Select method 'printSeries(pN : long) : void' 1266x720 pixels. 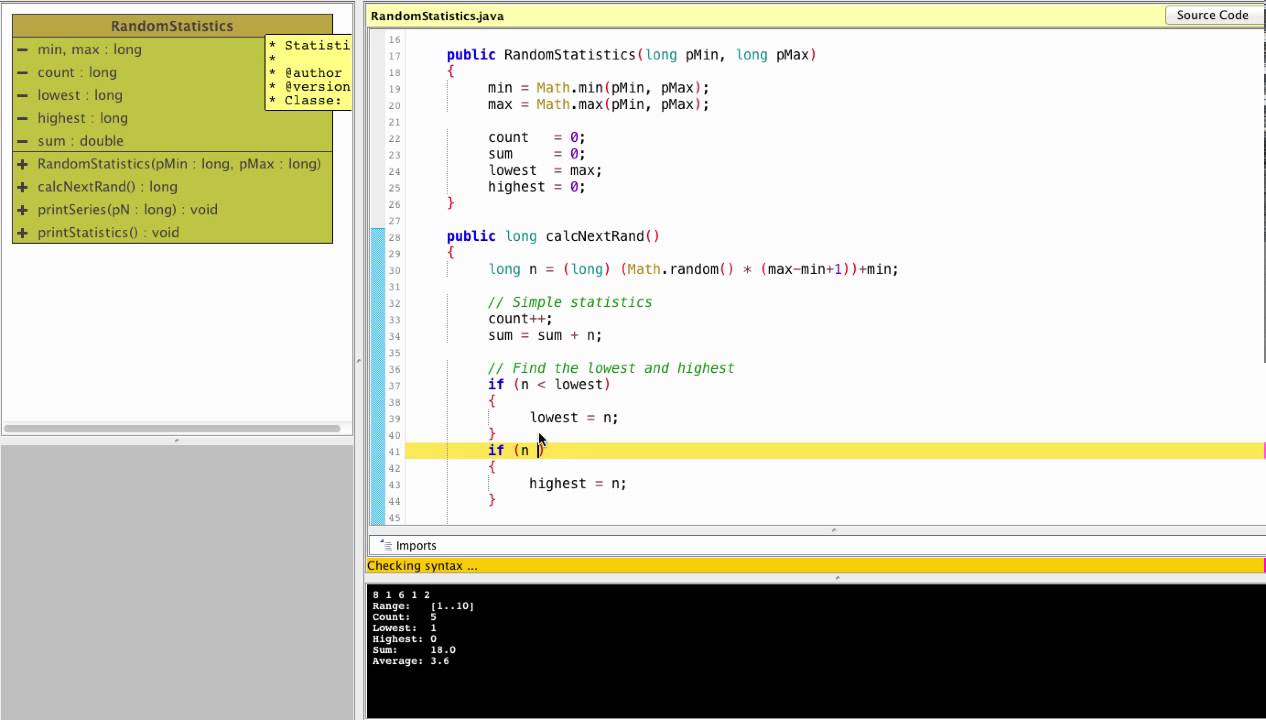click(x=127, y=210)
